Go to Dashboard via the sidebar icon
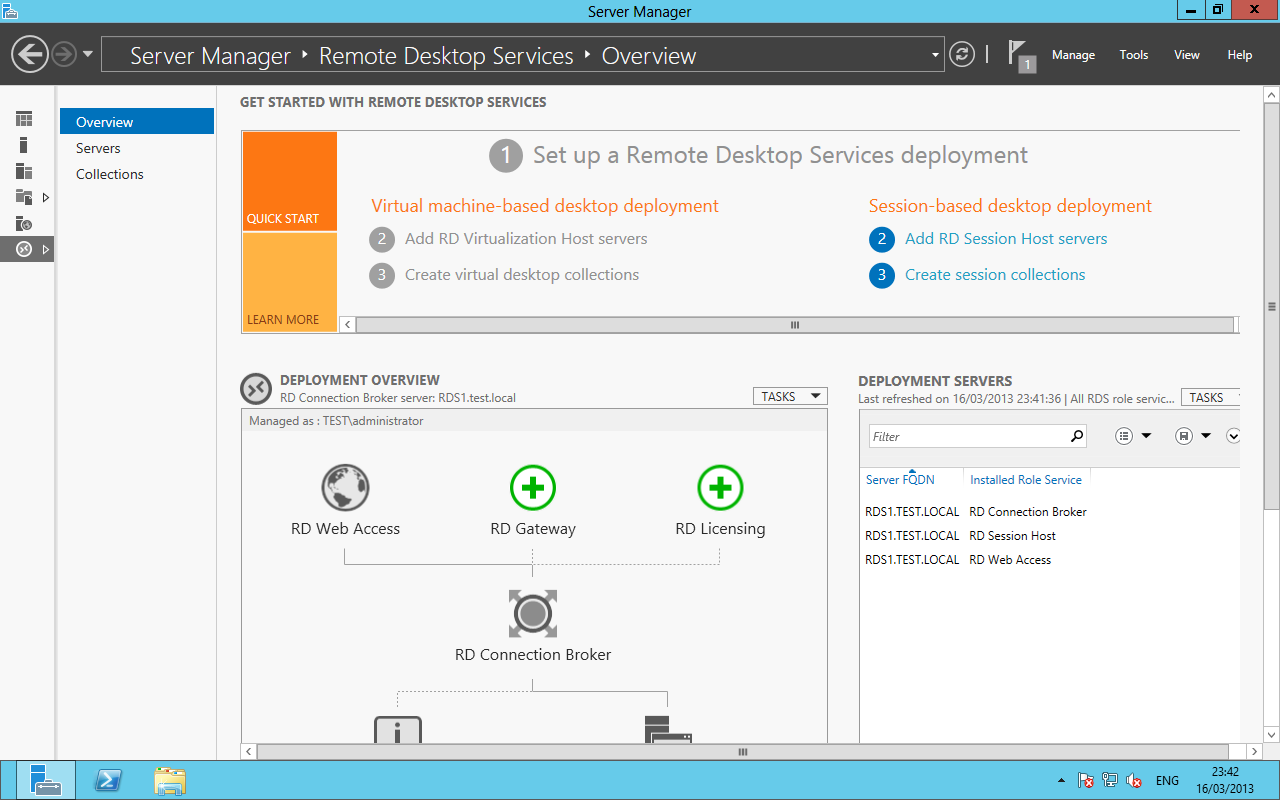Screen dimensions: 1280x800 (24, 119)
